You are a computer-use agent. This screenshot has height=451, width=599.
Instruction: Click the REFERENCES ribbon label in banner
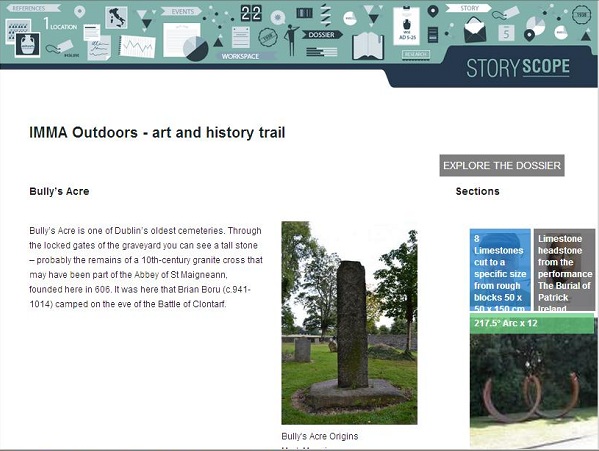pos(33,8)
